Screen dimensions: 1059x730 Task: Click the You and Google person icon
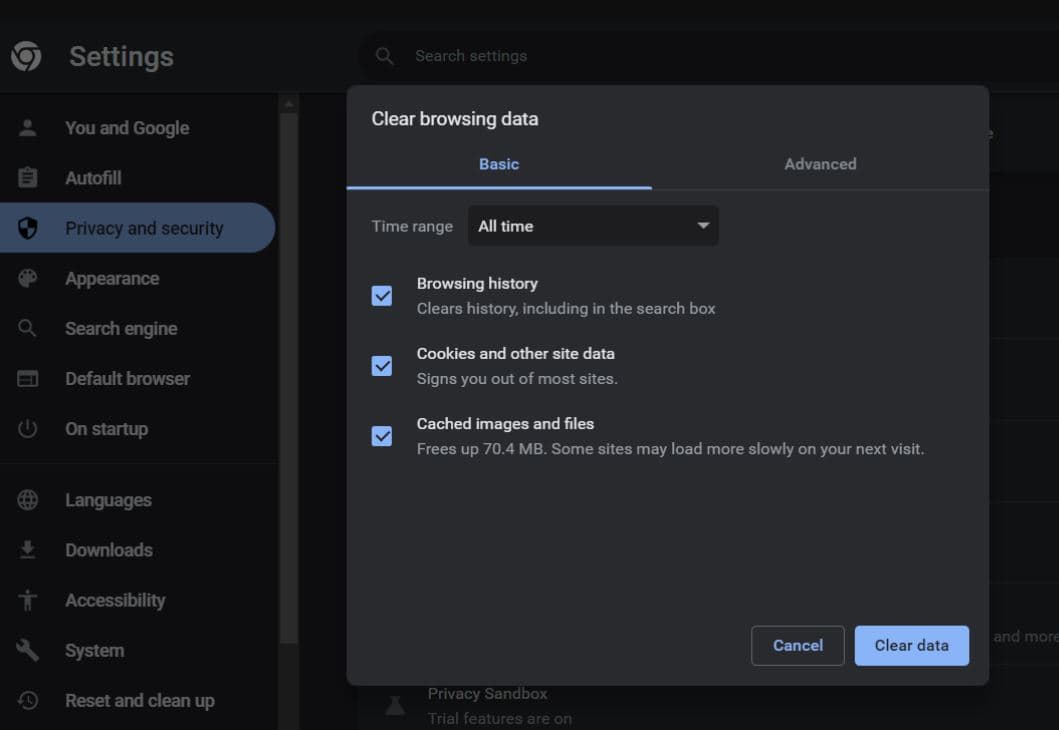point(28,128)
